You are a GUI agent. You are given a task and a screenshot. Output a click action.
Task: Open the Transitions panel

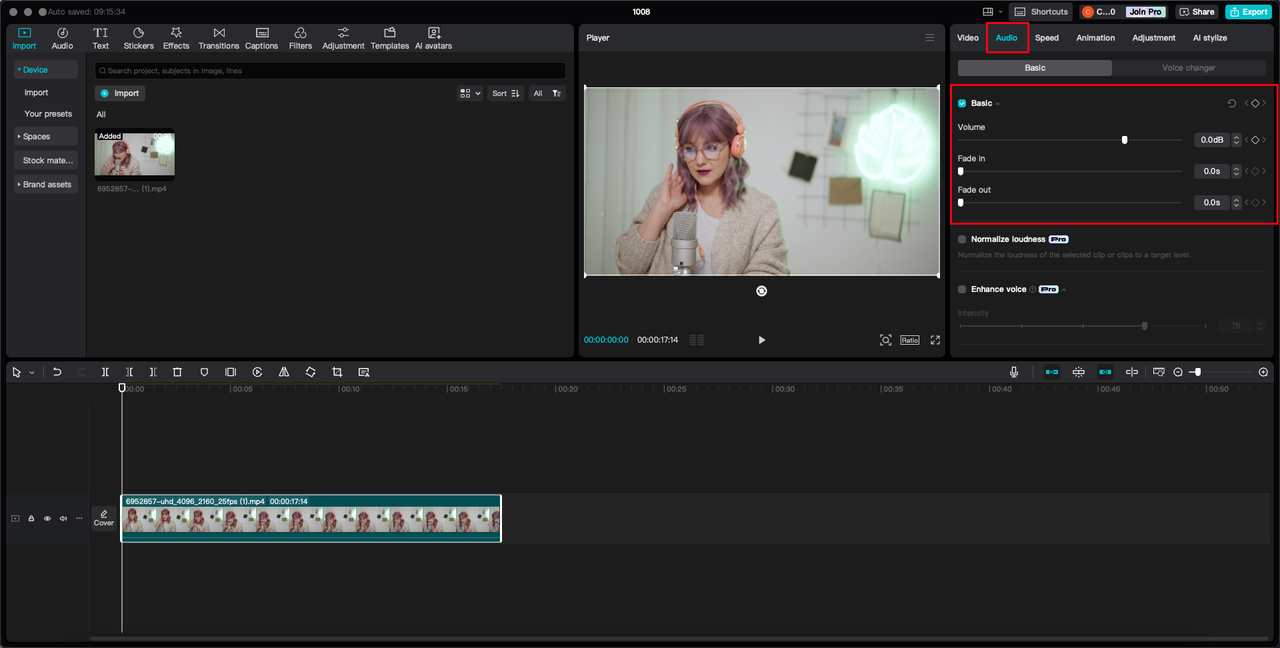coord(218,38)
